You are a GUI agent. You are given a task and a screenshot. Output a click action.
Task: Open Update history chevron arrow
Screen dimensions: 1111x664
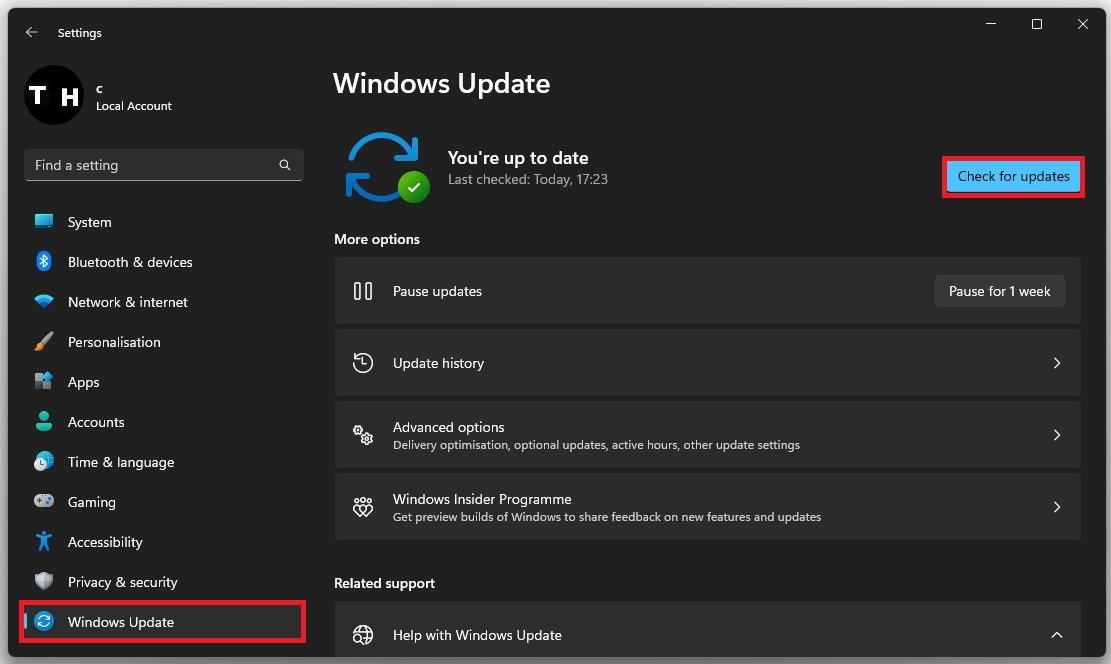pyautogui.click(x=1056, y=364)
